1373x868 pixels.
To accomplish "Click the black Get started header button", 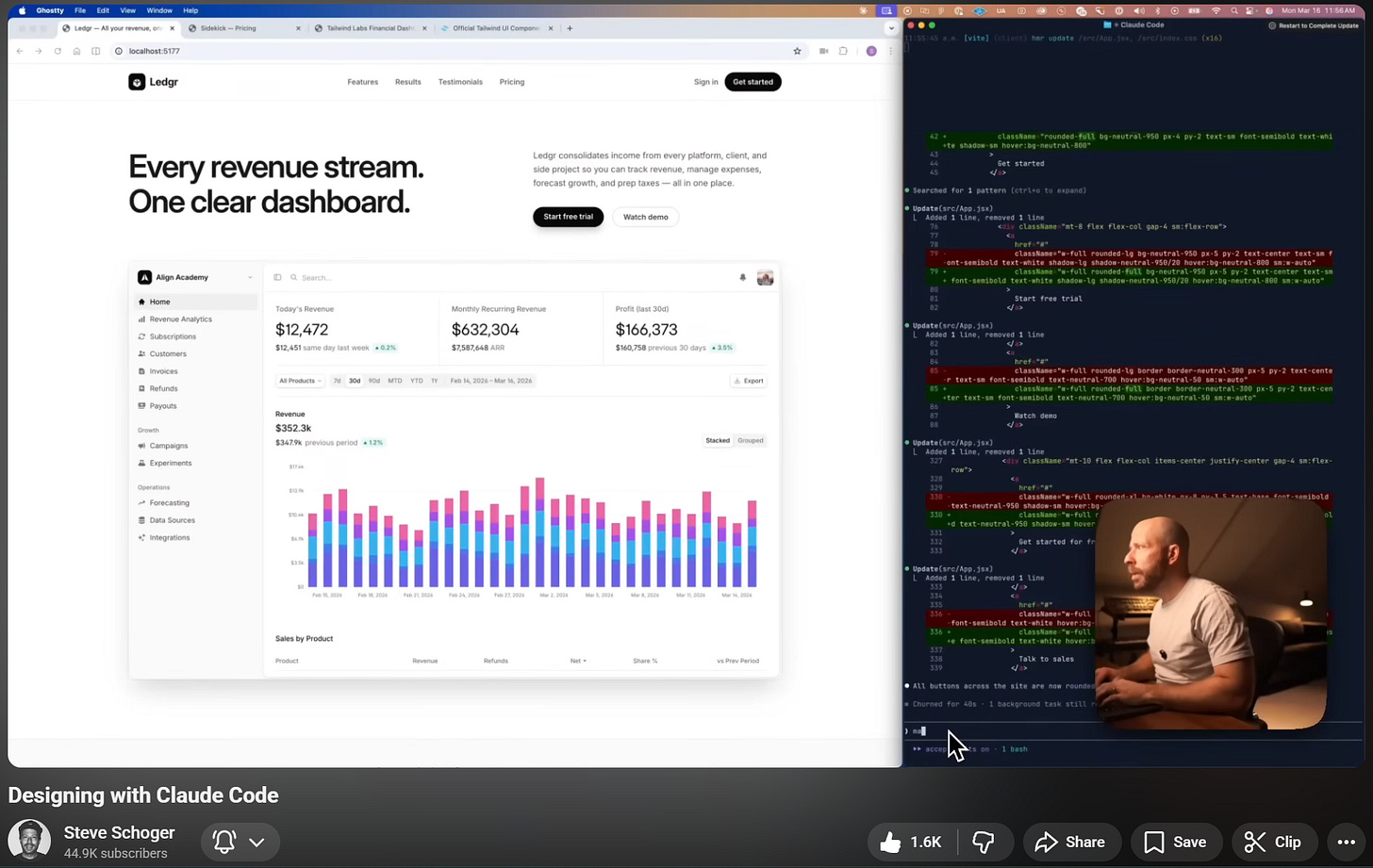I will coord(753,82).
